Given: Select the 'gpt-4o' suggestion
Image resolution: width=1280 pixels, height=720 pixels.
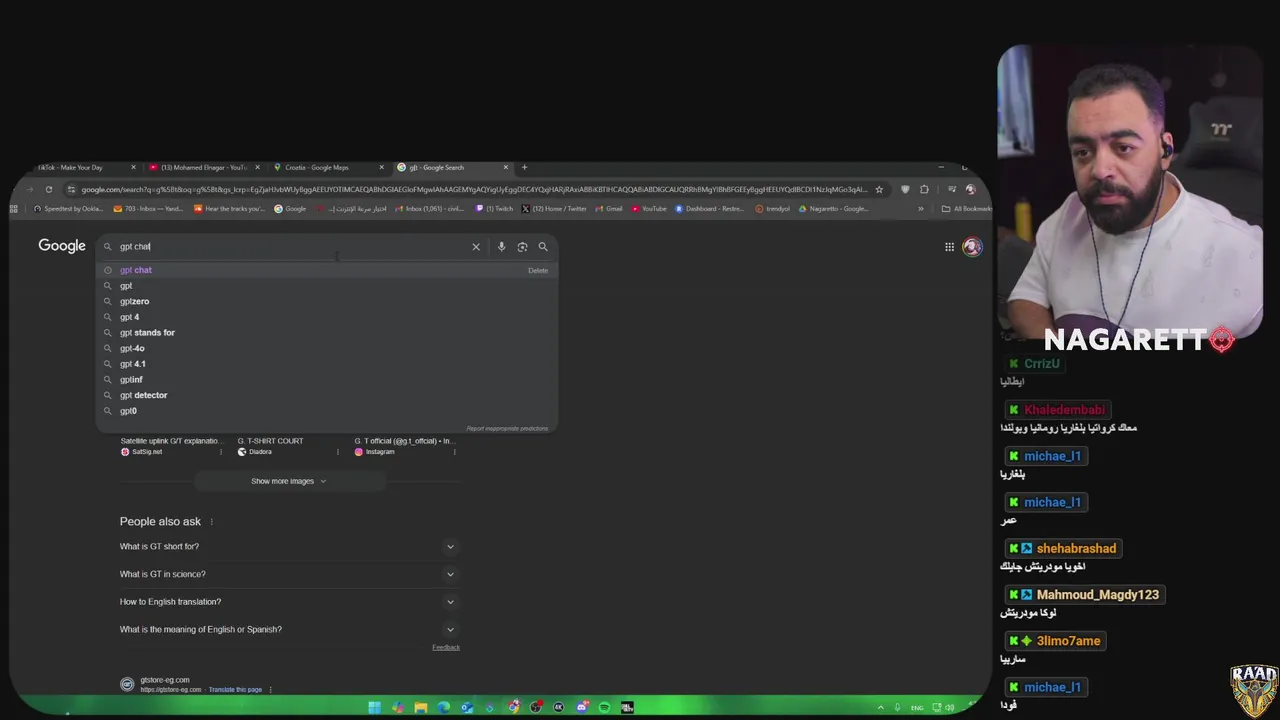Looking at the screenshot, I should pos(326,348).
